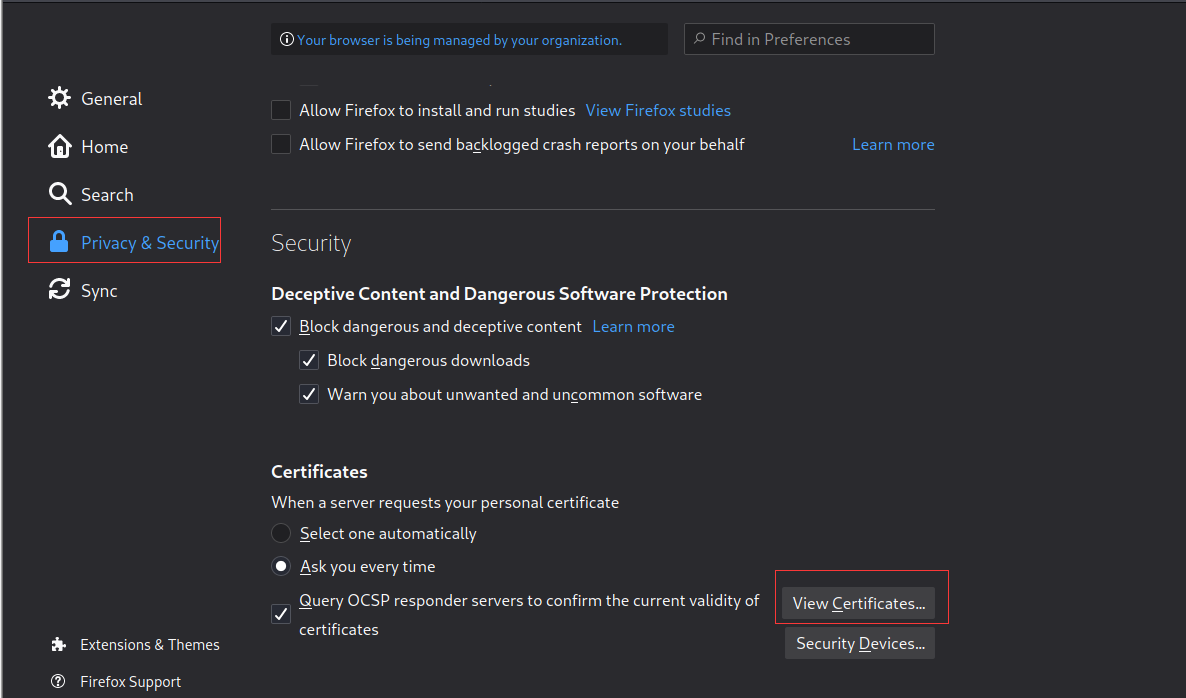Toggle backlogged crash reports checkbox
This screenshot has height=698, width=1186.
(281, 144)
